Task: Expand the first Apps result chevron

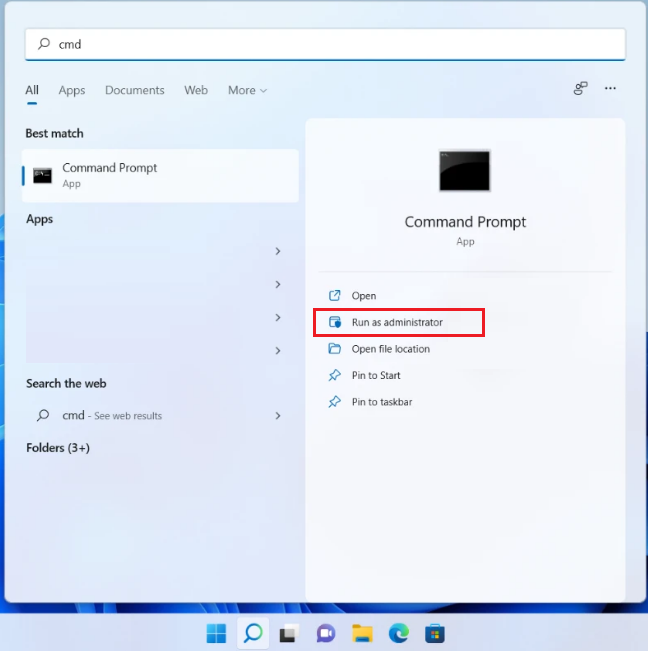Action: click(x=278, y=251)
